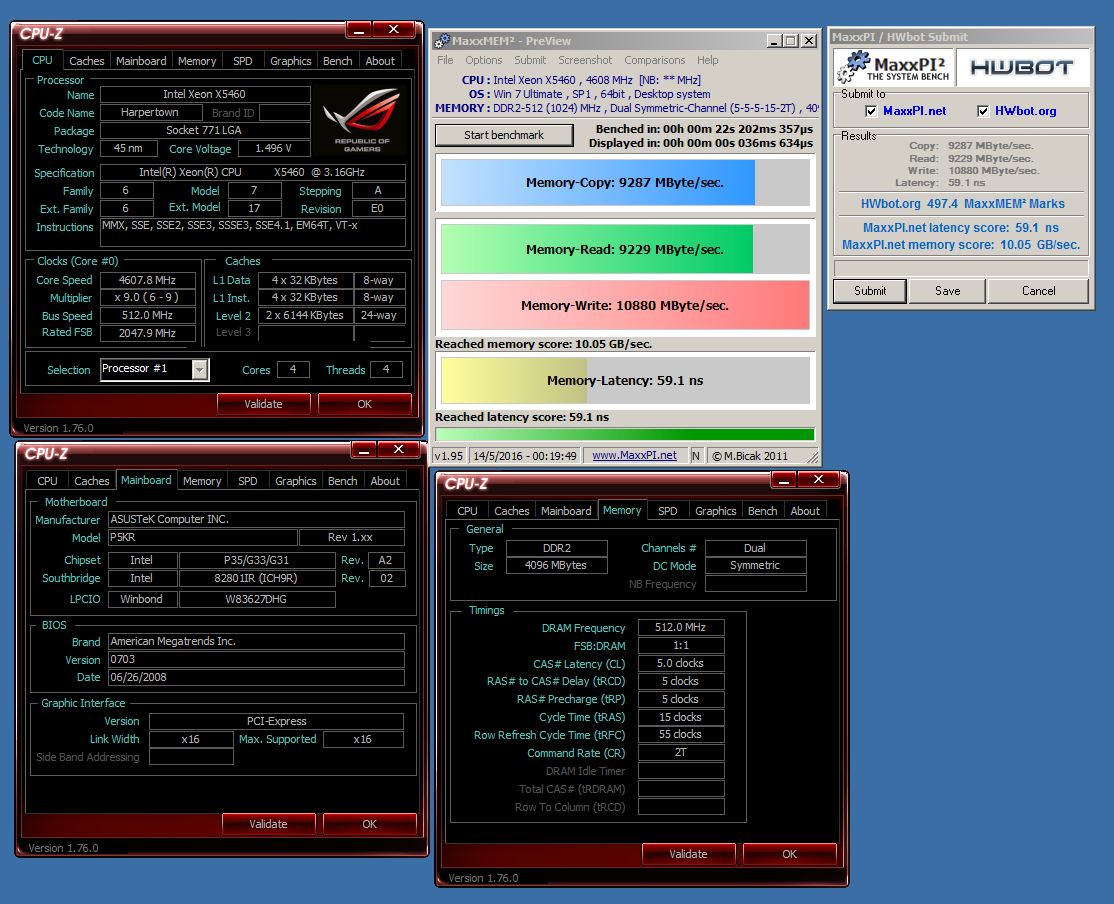Select About tab in CPU-Z Memory window
Image resolution: width=1114 pixels, height=904 pixels.
(805, 511)
